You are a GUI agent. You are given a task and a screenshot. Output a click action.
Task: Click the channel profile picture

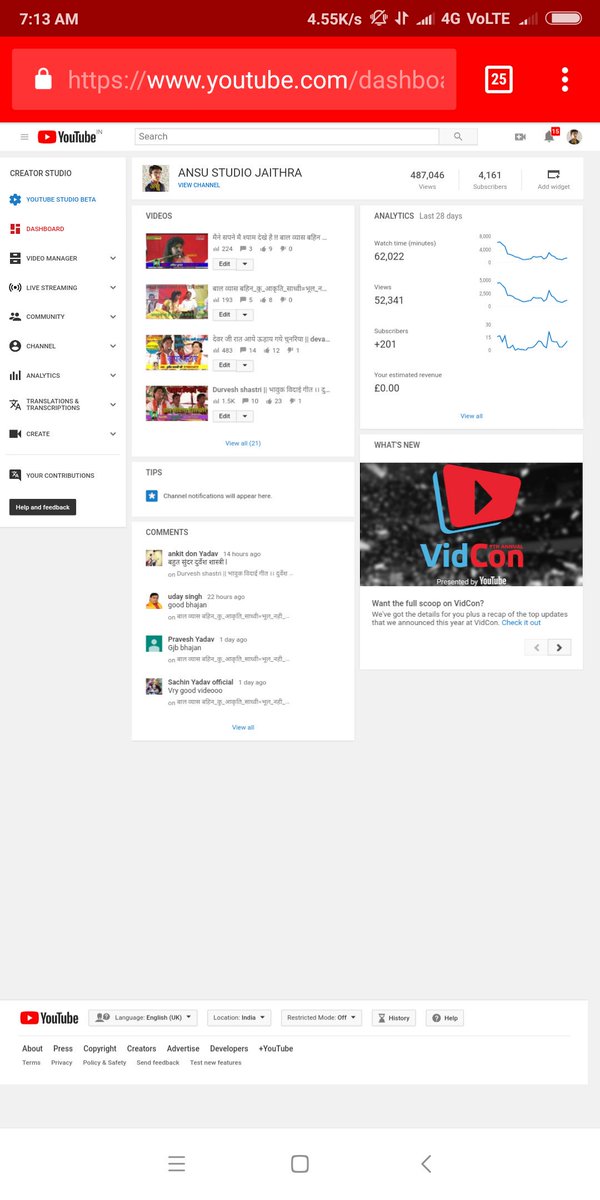[156, 178]
